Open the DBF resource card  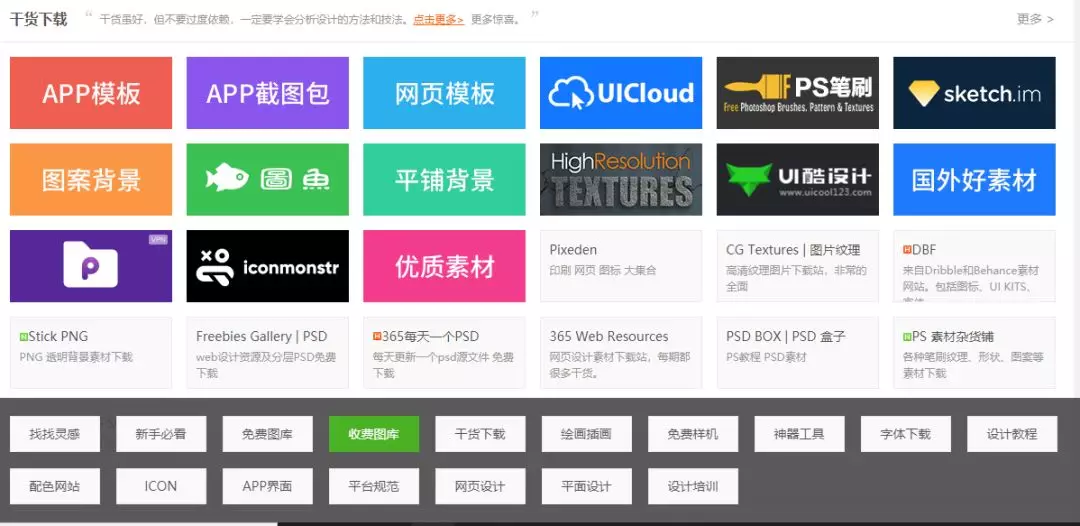(974, 266)
